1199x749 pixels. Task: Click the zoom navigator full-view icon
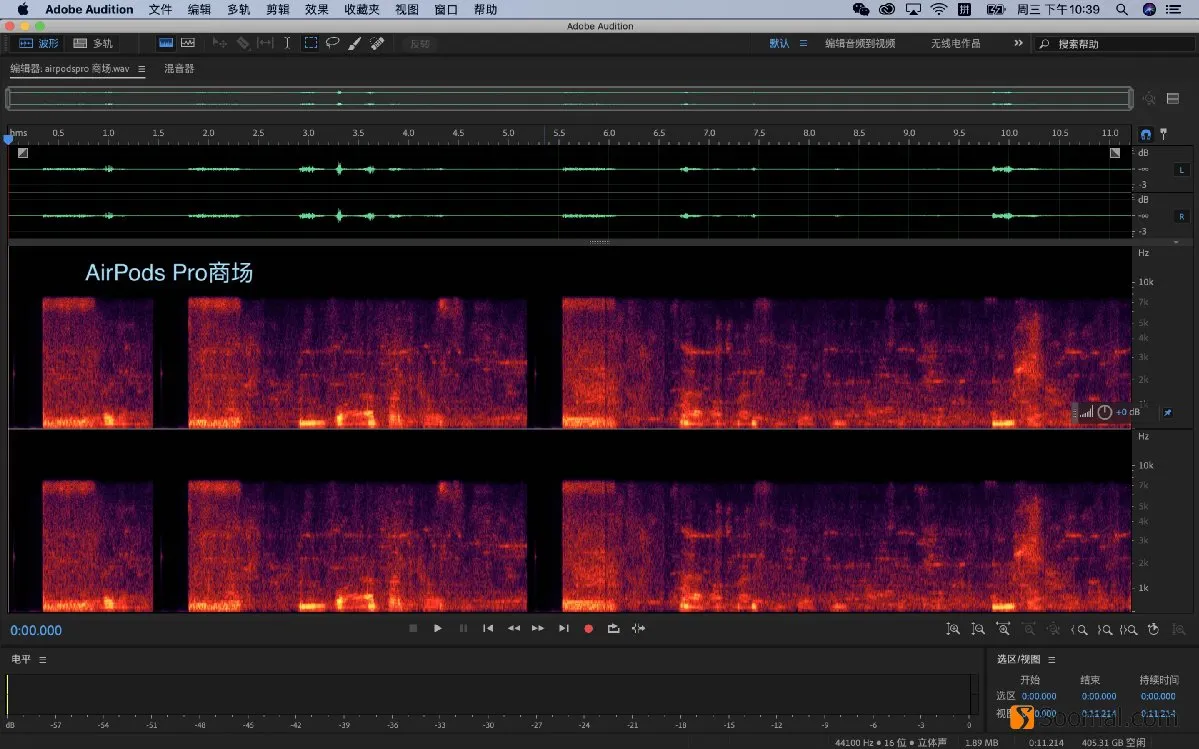[1149, 99]
